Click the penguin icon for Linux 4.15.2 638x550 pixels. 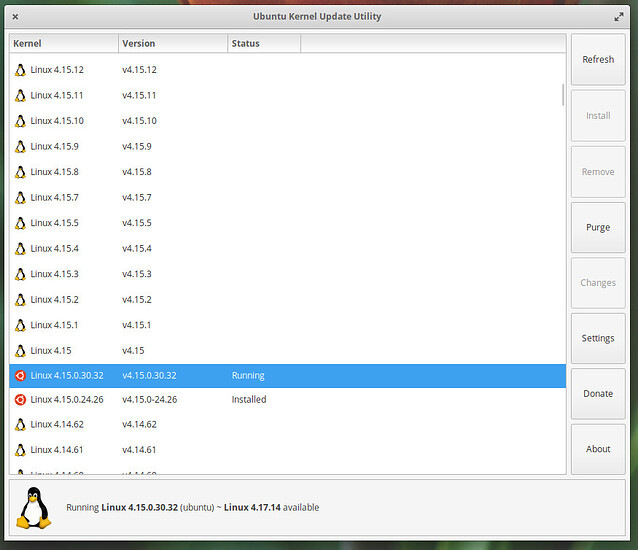coord(20,300)
